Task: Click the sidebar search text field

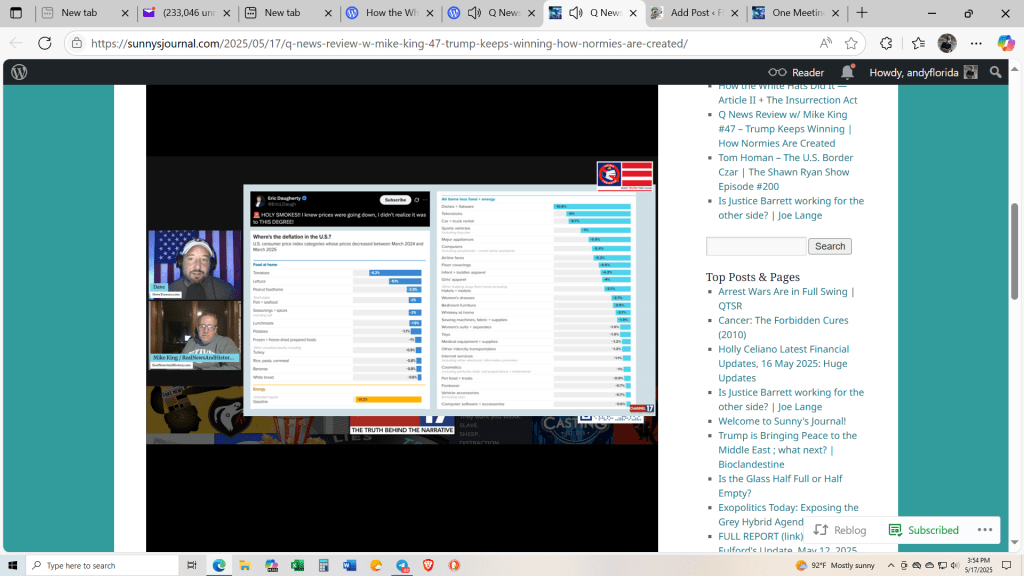Action: pyautogui.click(x=756, y=246)
